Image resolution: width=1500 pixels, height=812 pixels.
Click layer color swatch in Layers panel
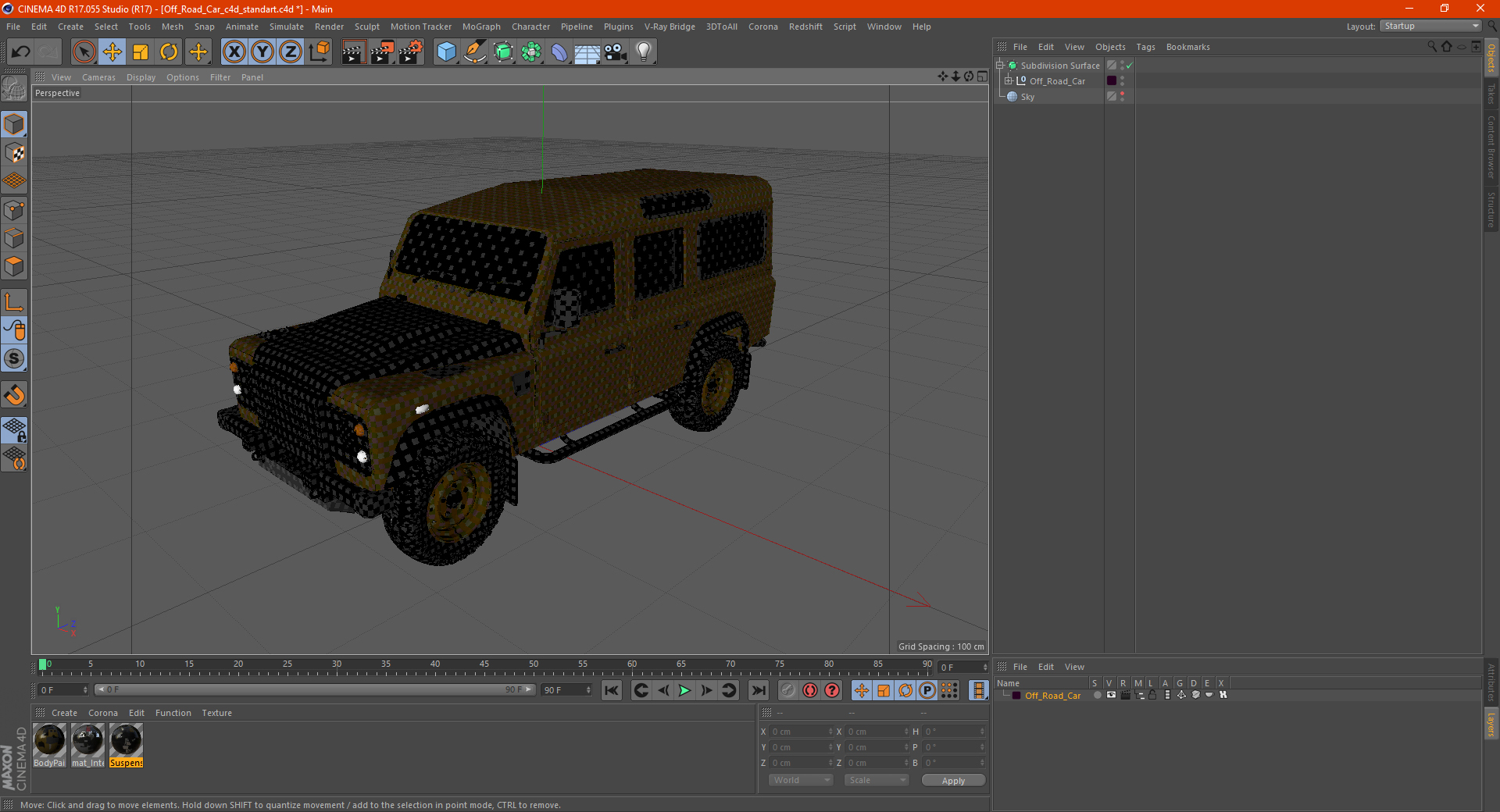click(x=1016, y=696)
